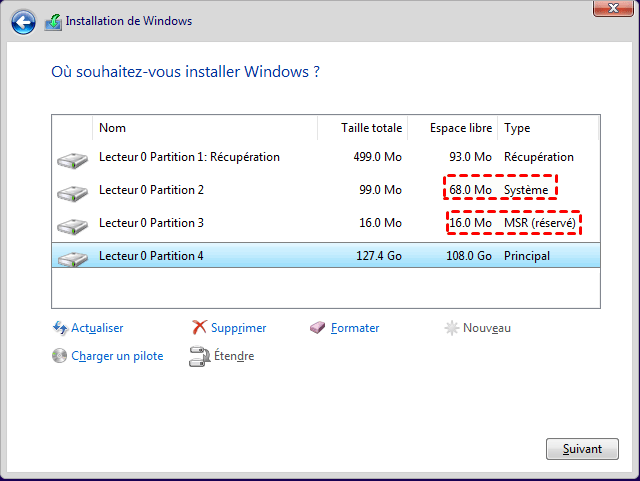The height and width of the screenshot is (481, 640).
Task: Sort by the Taille totale column header
Action: click(x=362, y=128)
